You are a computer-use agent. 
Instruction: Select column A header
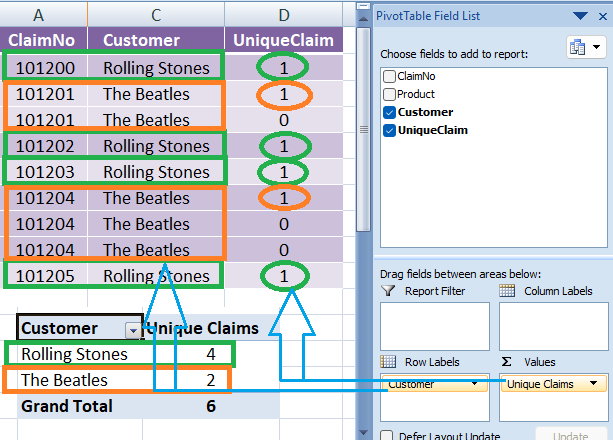coord(43,14)
